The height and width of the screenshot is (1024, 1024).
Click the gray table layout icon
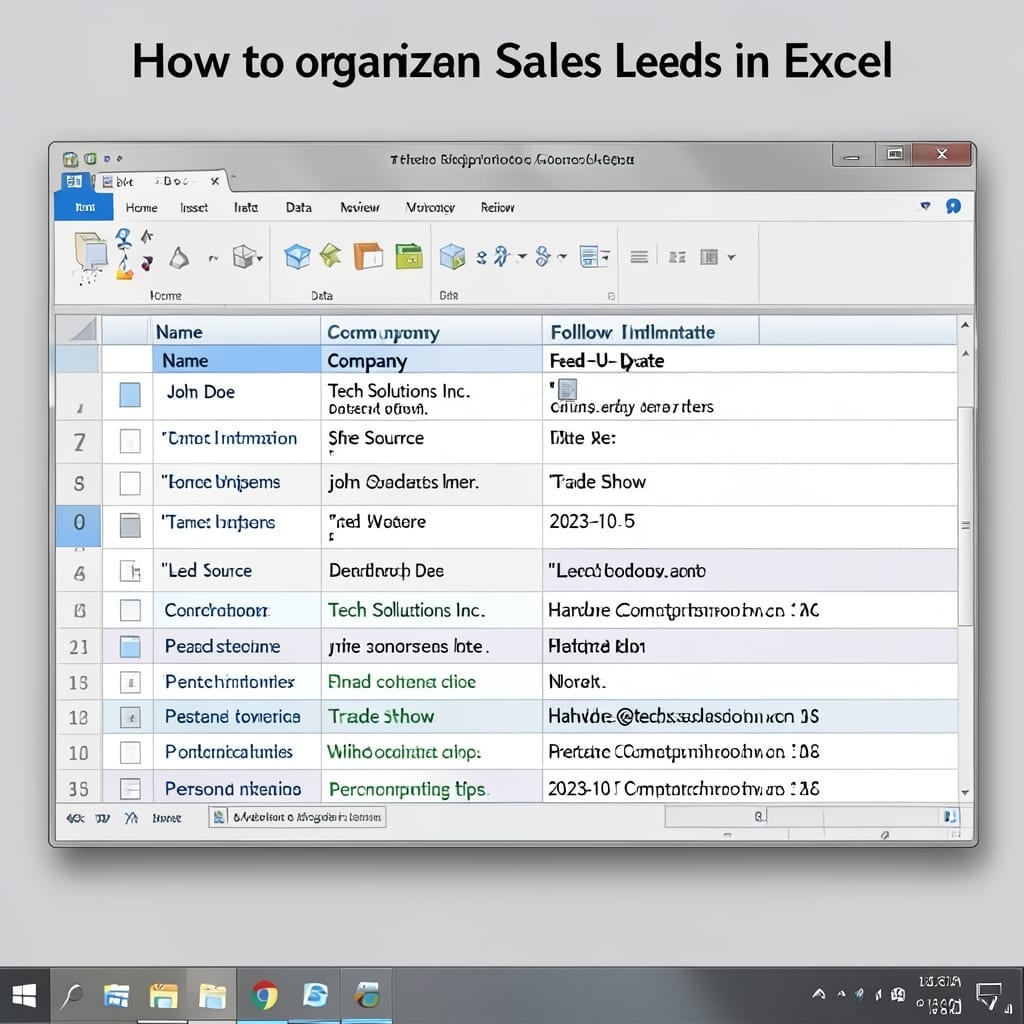[x=709, y=257]
